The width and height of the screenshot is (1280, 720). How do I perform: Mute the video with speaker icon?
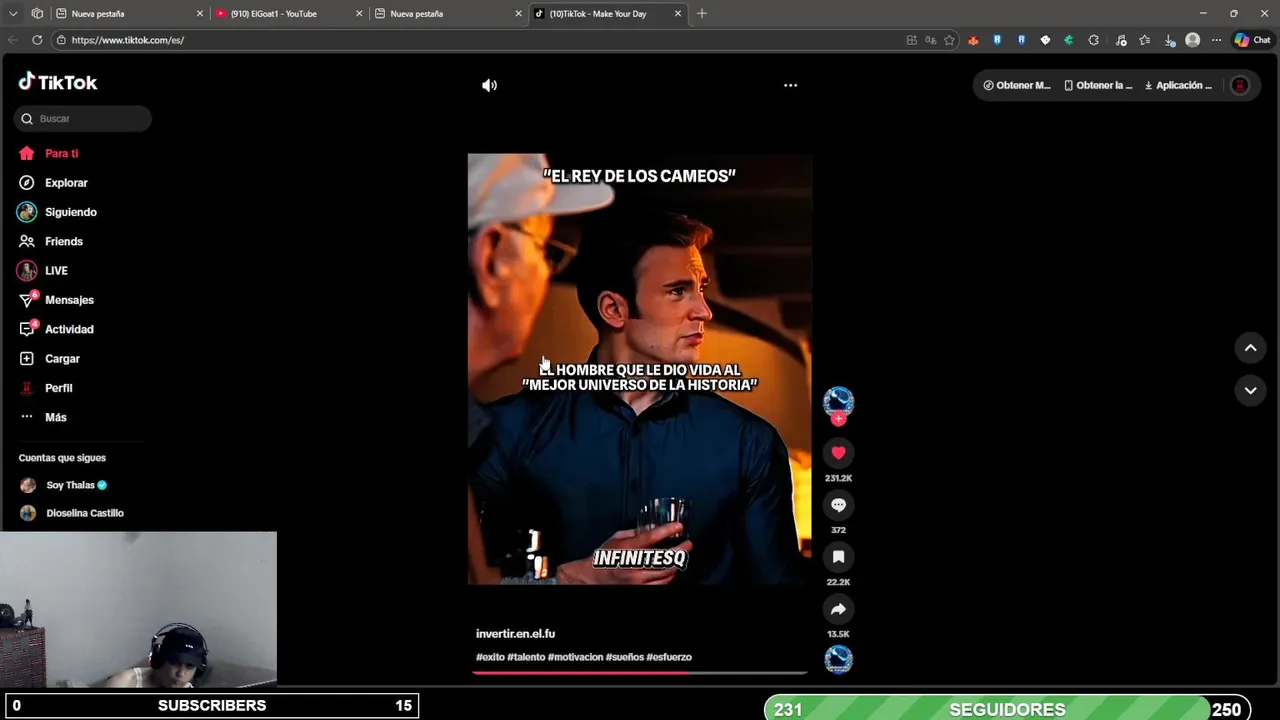pyautogui.click(x=489, y=85)
